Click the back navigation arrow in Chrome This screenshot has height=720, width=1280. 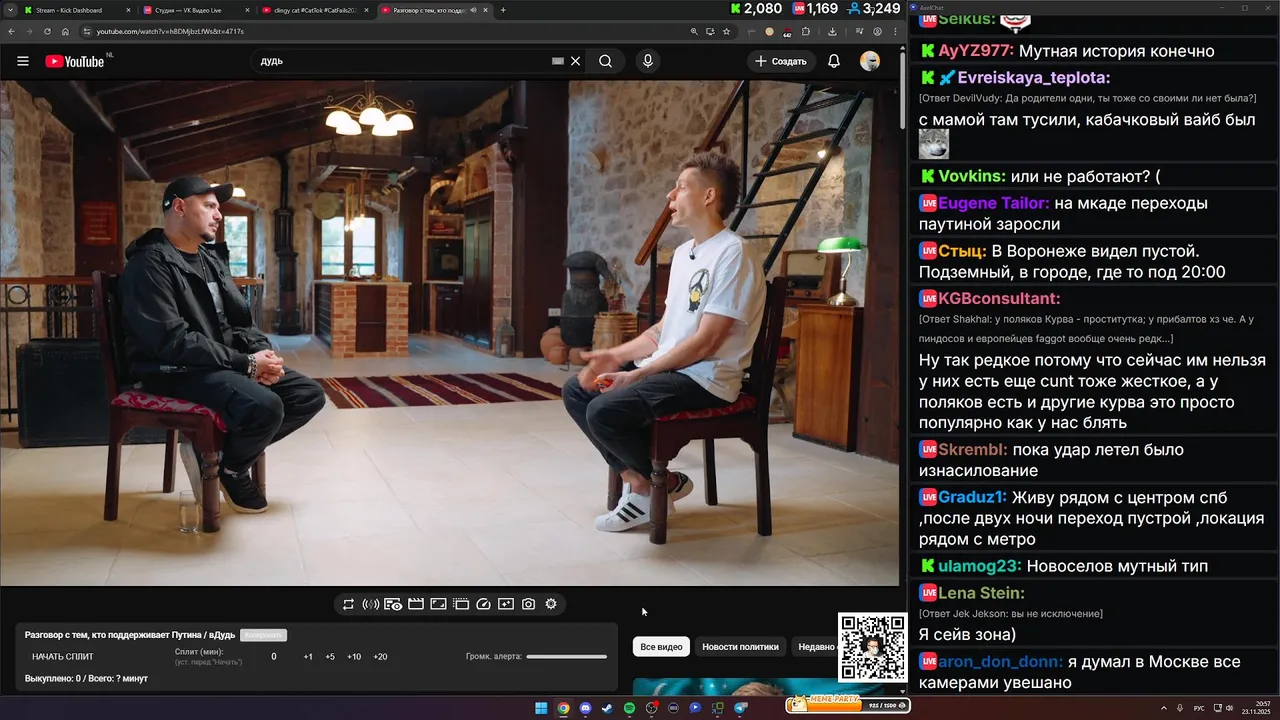pos(11,31)
